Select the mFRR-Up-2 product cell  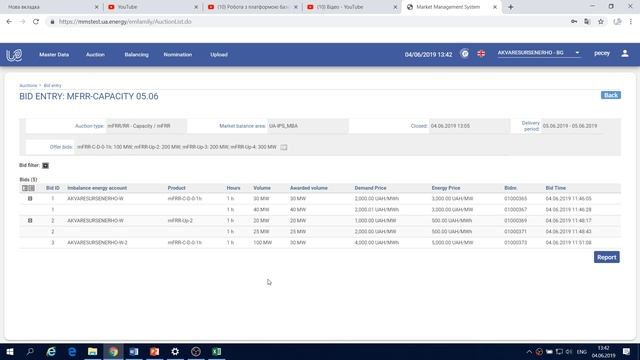click(x=180, y=220)
